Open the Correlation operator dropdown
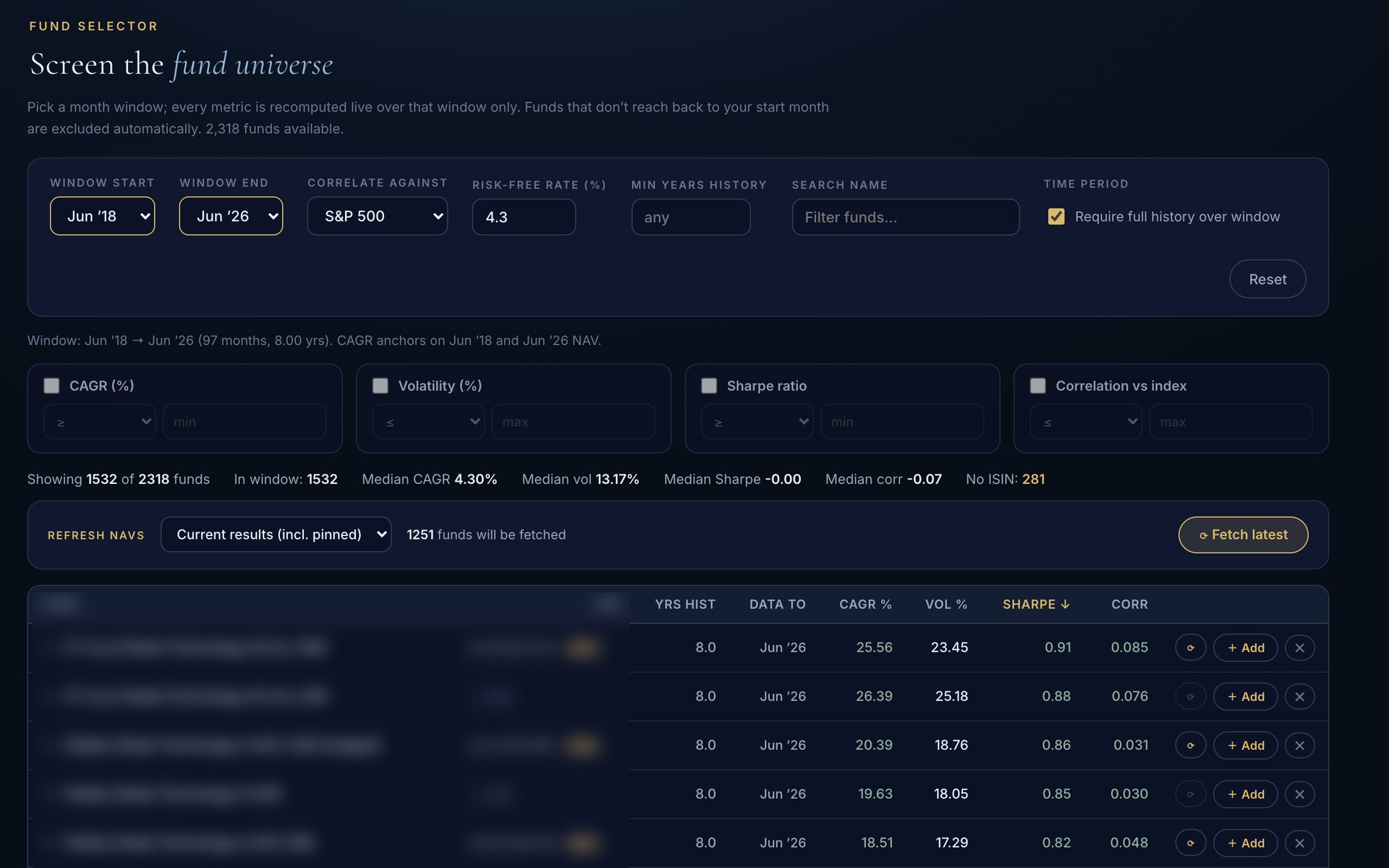Image resolution: width=1389 pixels, height=868 pixels. [1086, 422]
